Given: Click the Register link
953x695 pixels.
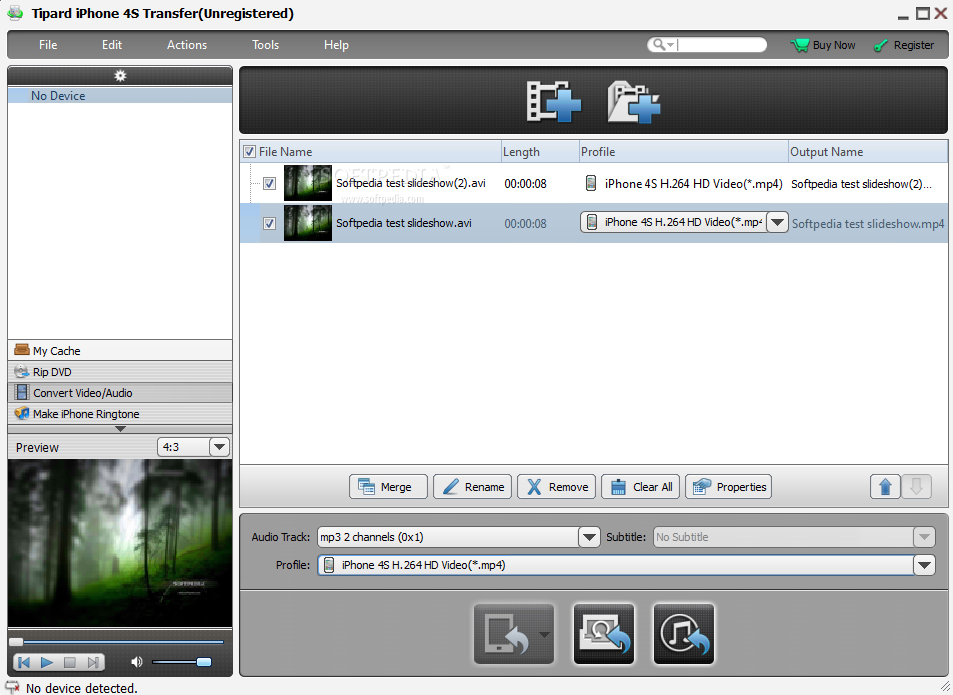Looking at the screenshot, I should coord(913,45).
